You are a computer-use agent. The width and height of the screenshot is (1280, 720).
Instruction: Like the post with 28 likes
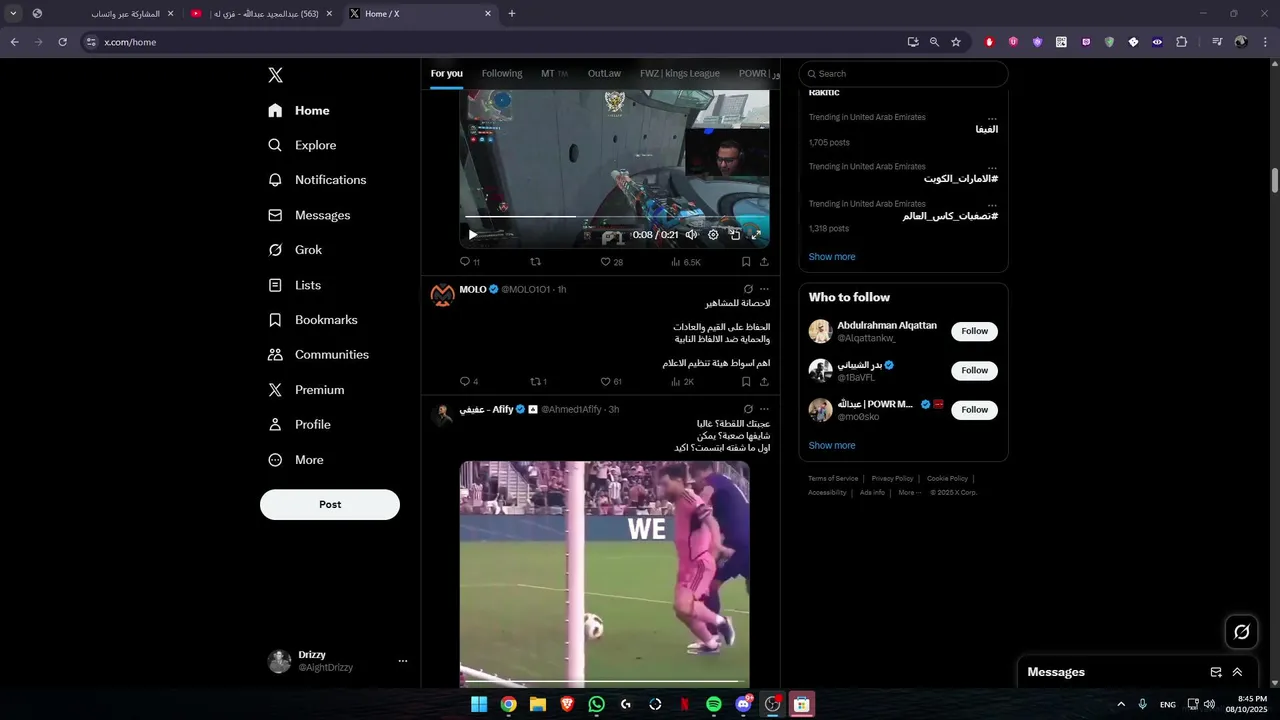[x=611, y=262]
